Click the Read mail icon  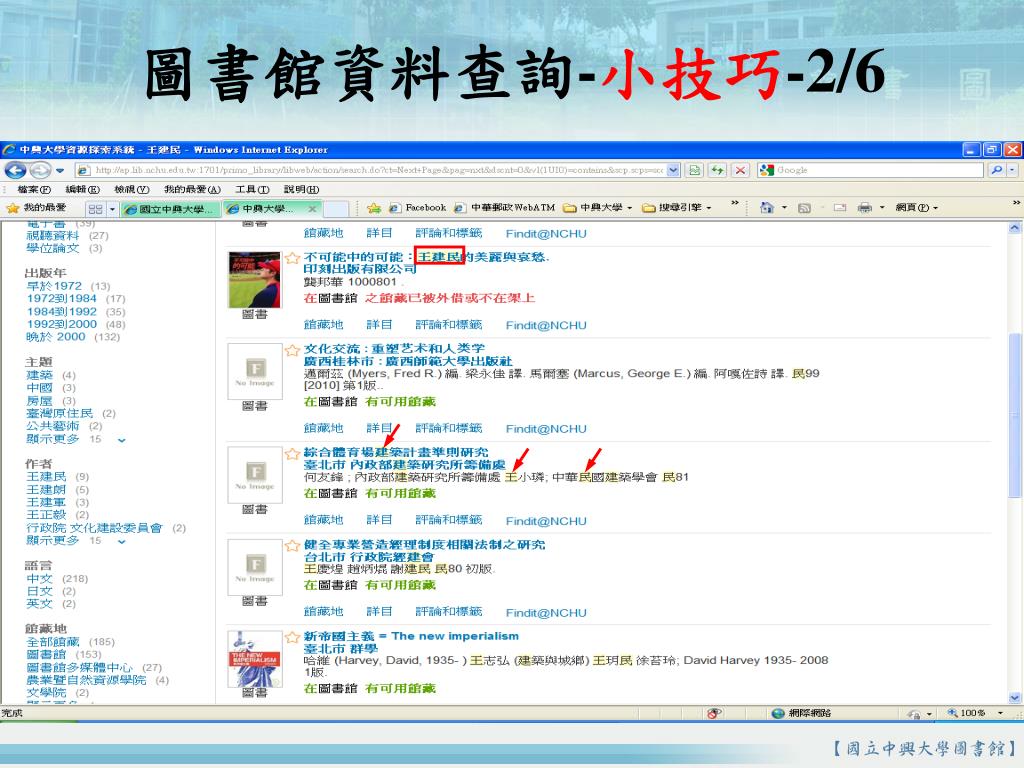[840, 208]
